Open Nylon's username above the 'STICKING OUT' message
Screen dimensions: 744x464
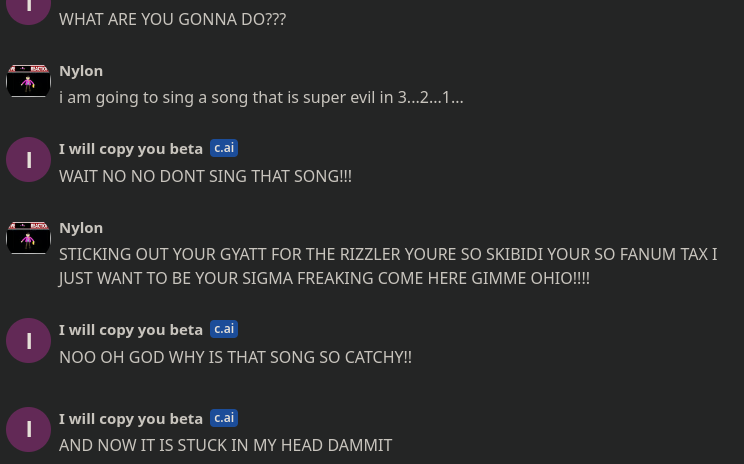(81, 228)
